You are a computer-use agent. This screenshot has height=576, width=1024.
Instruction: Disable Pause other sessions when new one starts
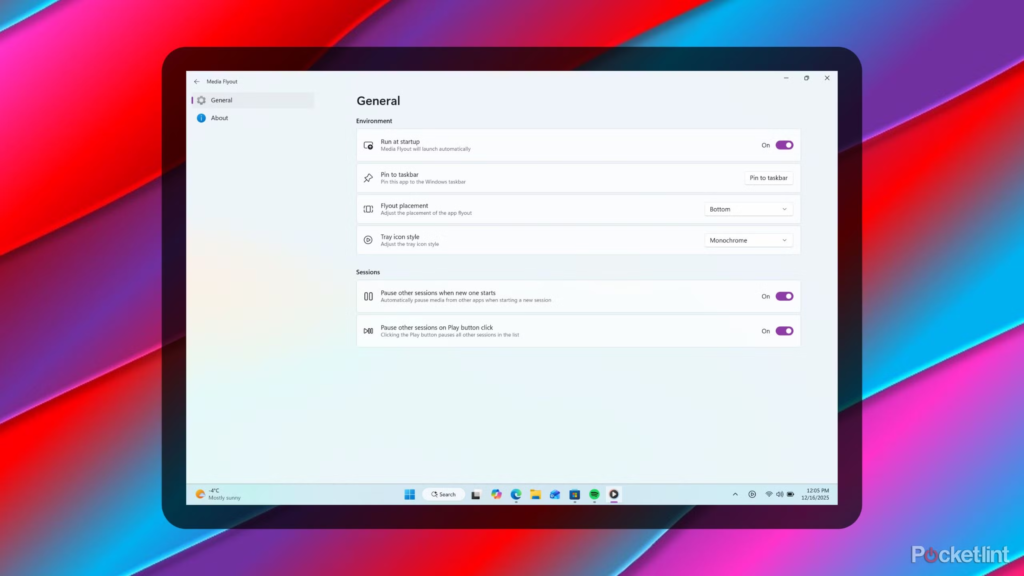coord(784,296)
